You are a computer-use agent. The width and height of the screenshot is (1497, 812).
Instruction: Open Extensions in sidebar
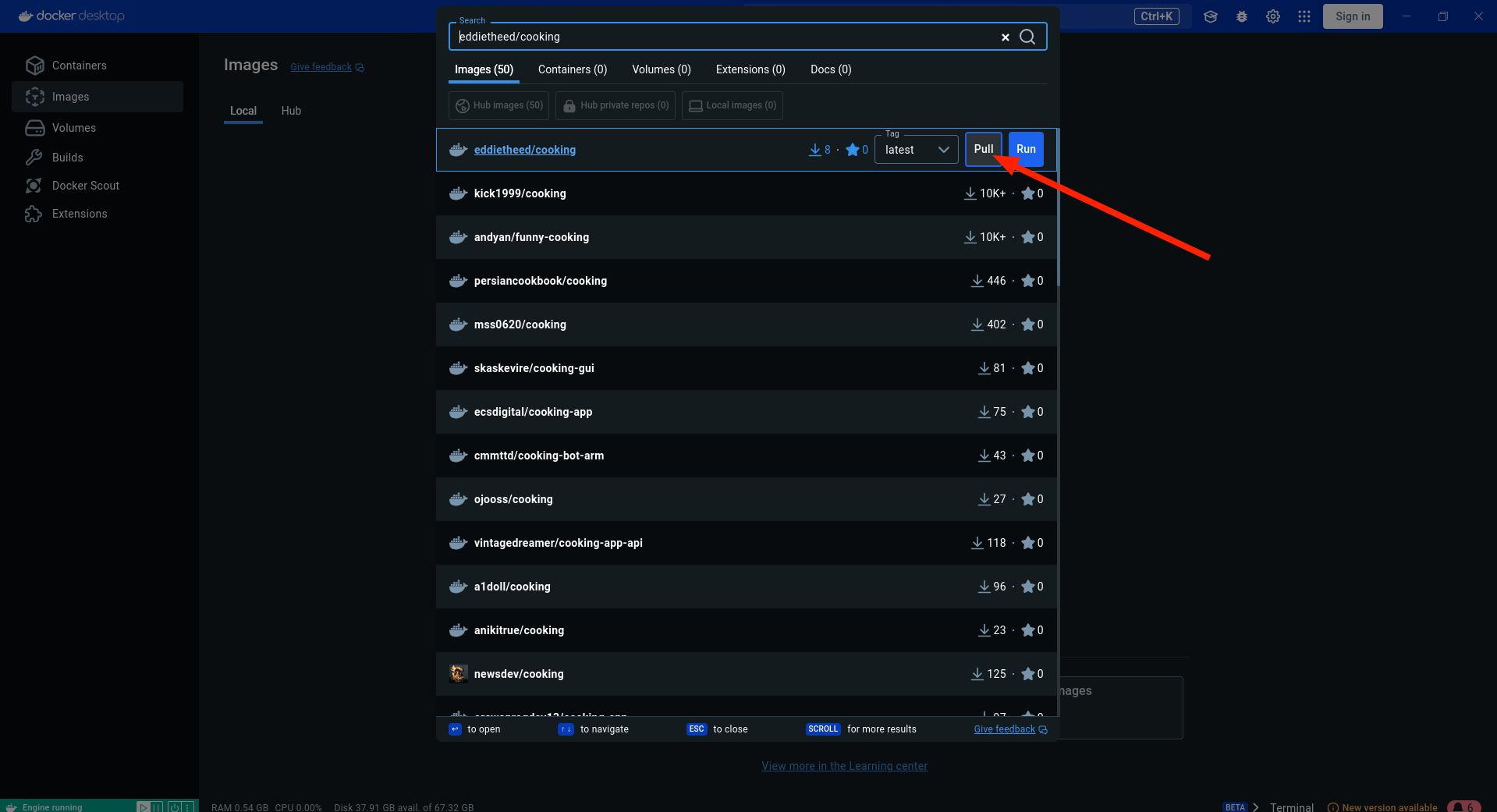[x=98, y=214]
